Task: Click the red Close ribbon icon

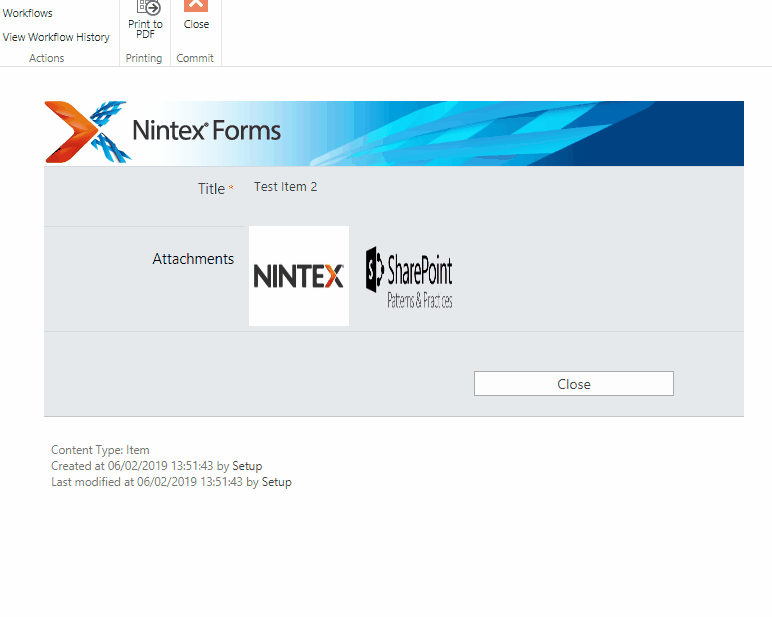Action: point(196,5)
